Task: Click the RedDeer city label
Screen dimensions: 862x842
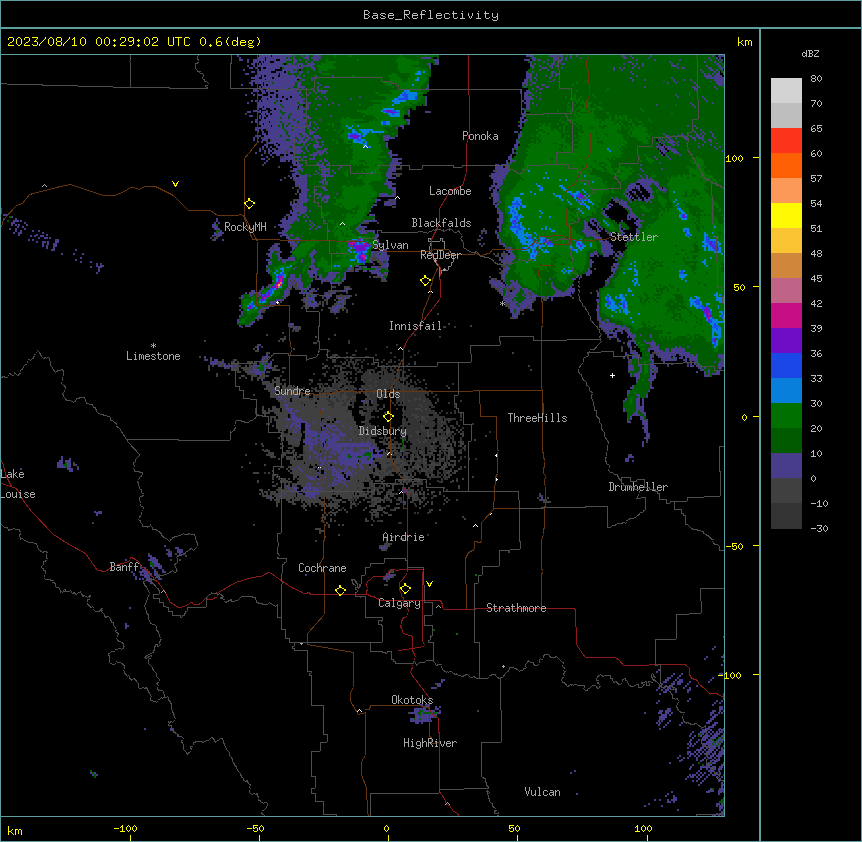Action: (440, 255)
